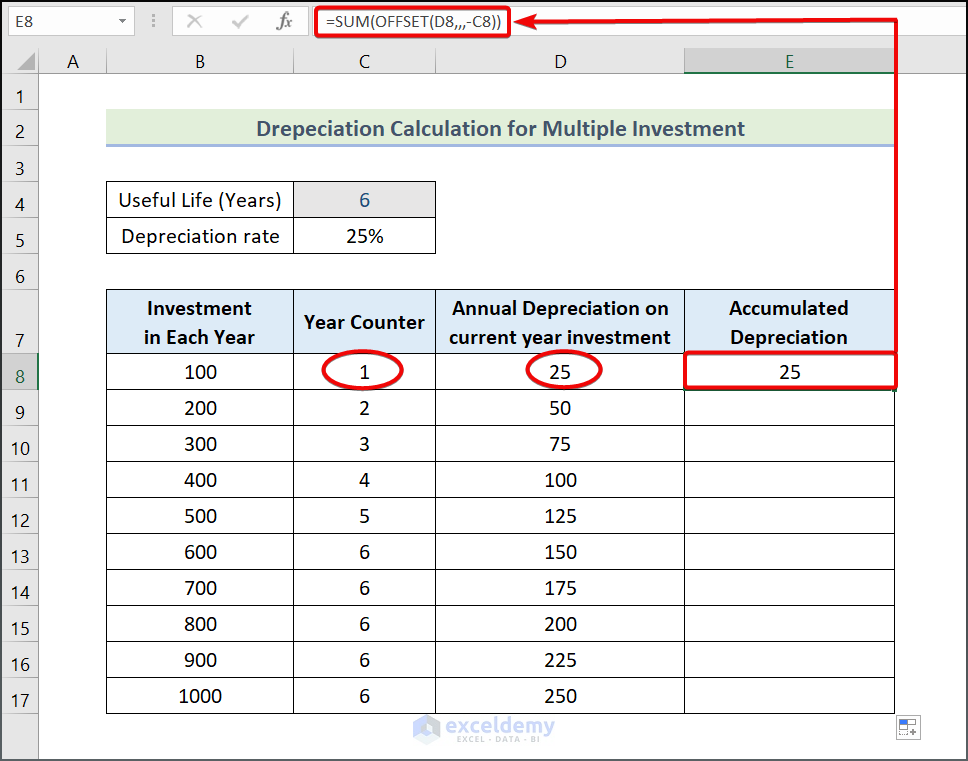Select row 17 header
The height and width of the screenshot is (761, 968).
[20, 700]
